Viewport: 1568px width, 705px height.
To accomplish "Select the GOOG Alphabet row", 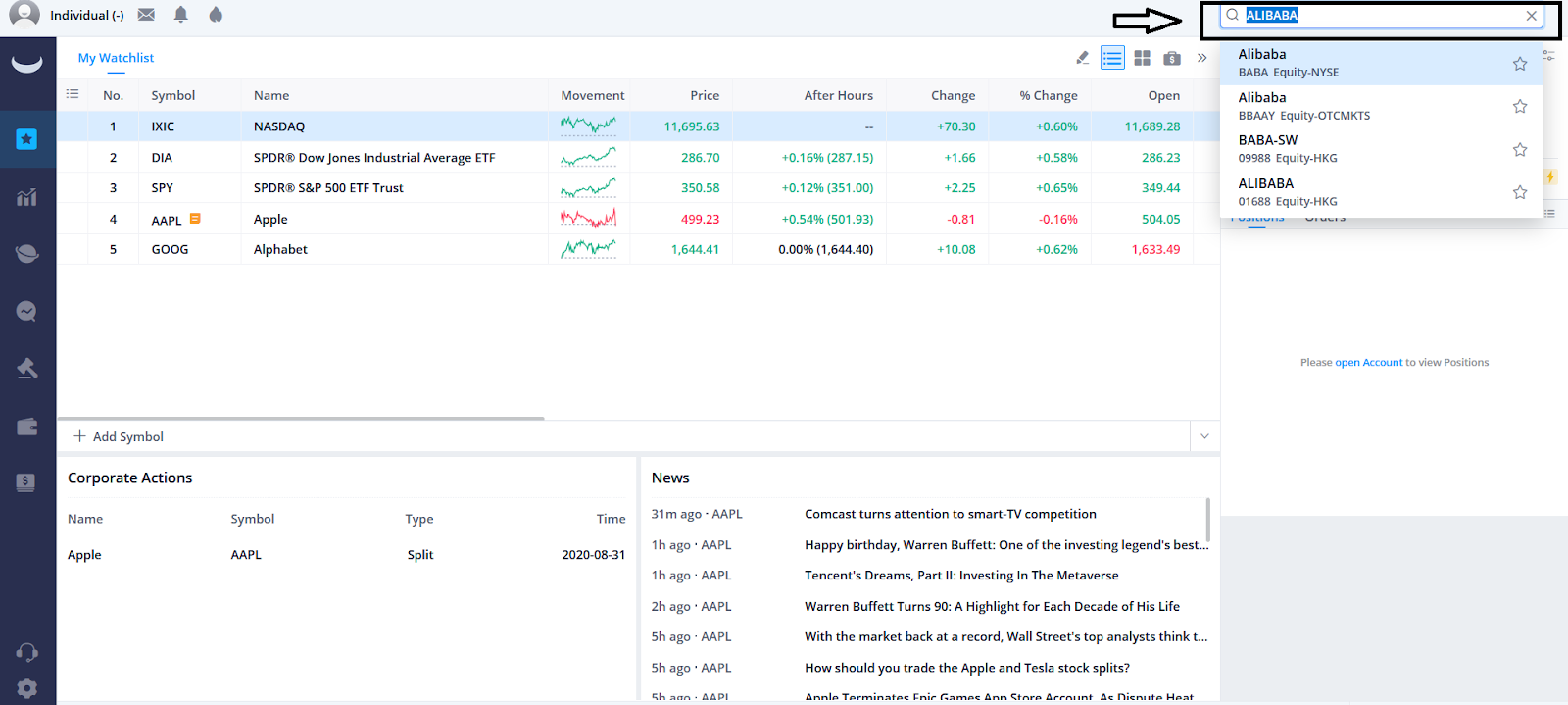I will pos(638,249).
